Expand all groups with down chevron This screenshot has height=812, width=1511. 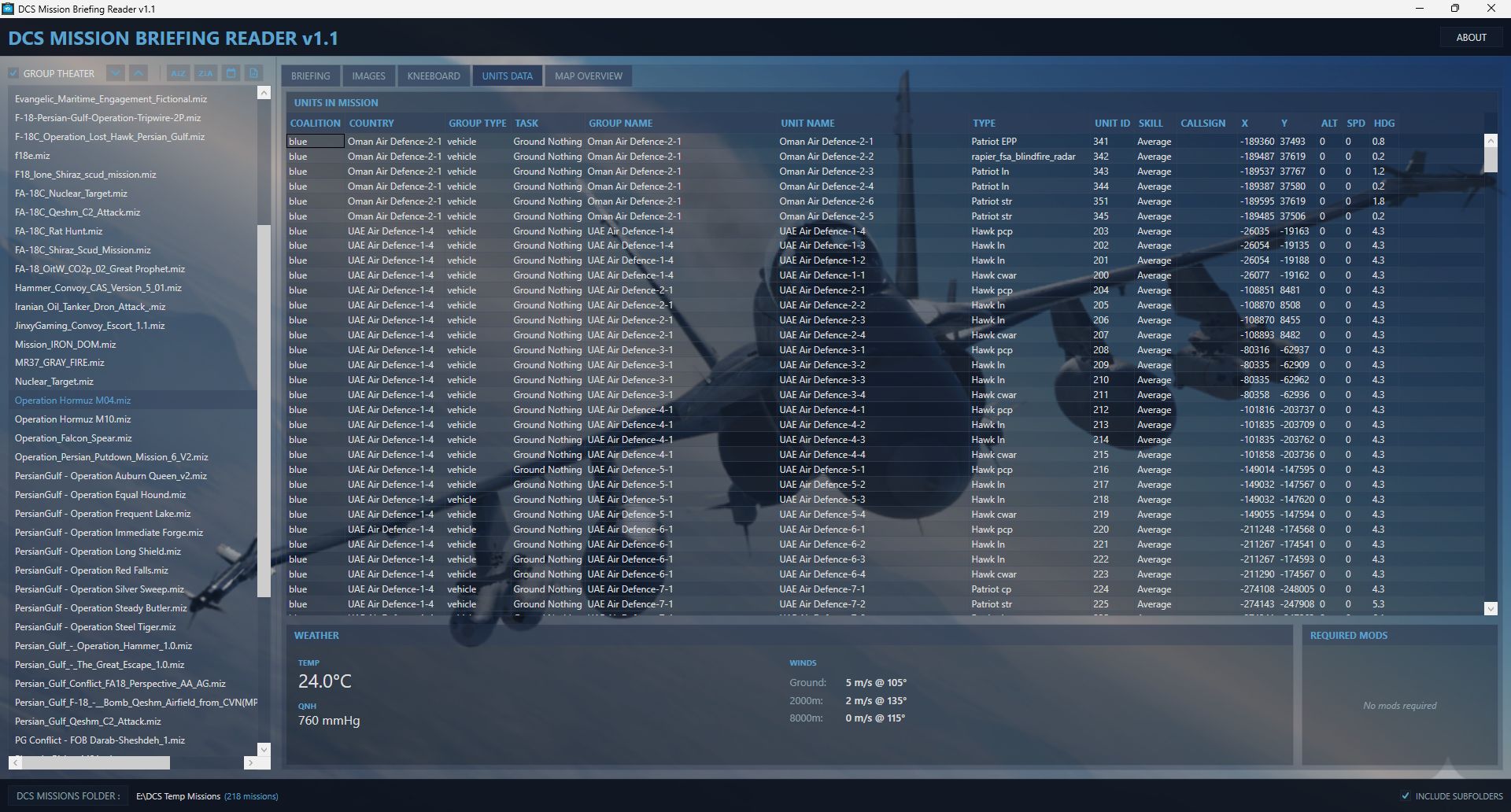point(116,73)
